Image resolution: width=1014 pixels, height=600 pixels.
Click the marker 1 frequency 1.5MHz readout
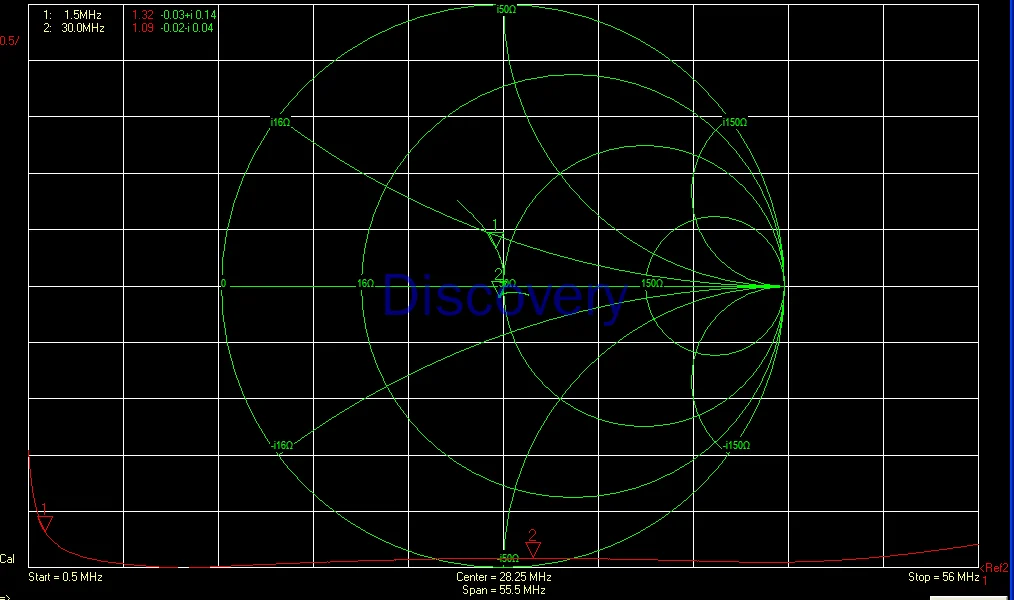82,15
